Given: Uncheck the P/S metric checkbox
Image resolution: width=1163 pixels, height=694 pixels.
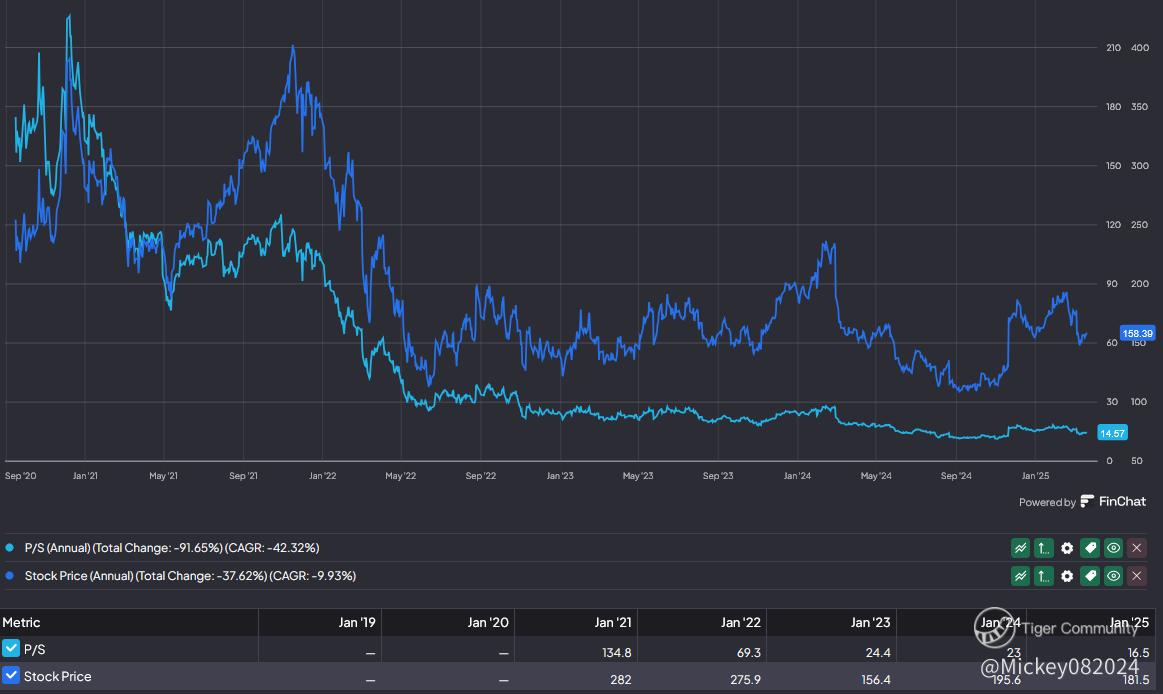Looking at the screenshot, I should coord(11,649).
